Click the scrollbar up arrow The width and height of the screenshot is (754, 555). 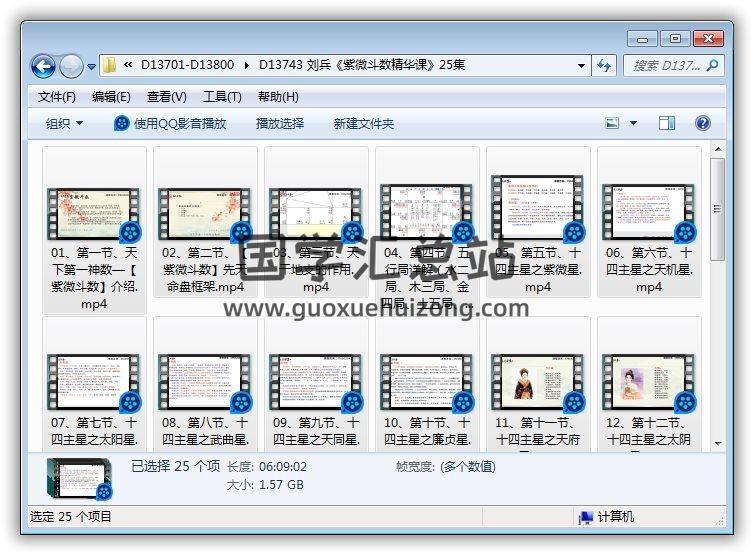(x=718, y=150)
